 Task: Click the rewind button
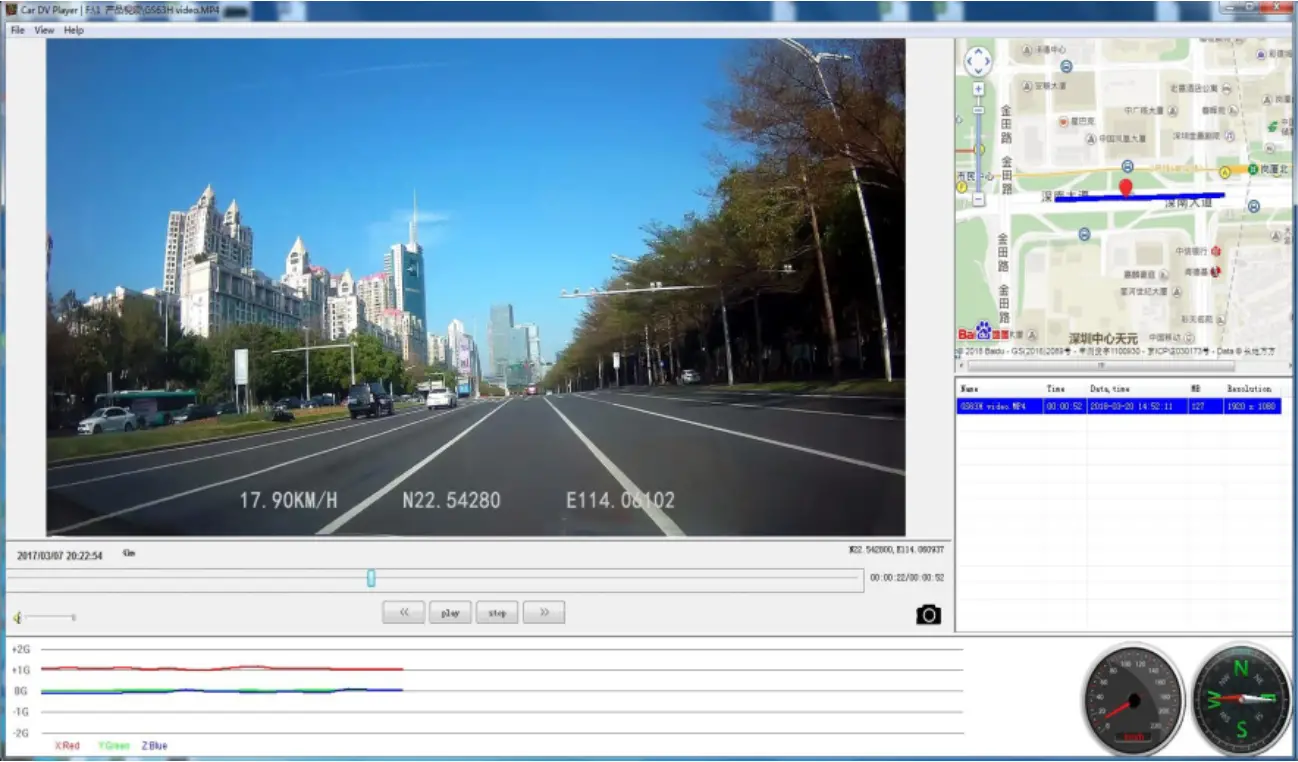403,611
